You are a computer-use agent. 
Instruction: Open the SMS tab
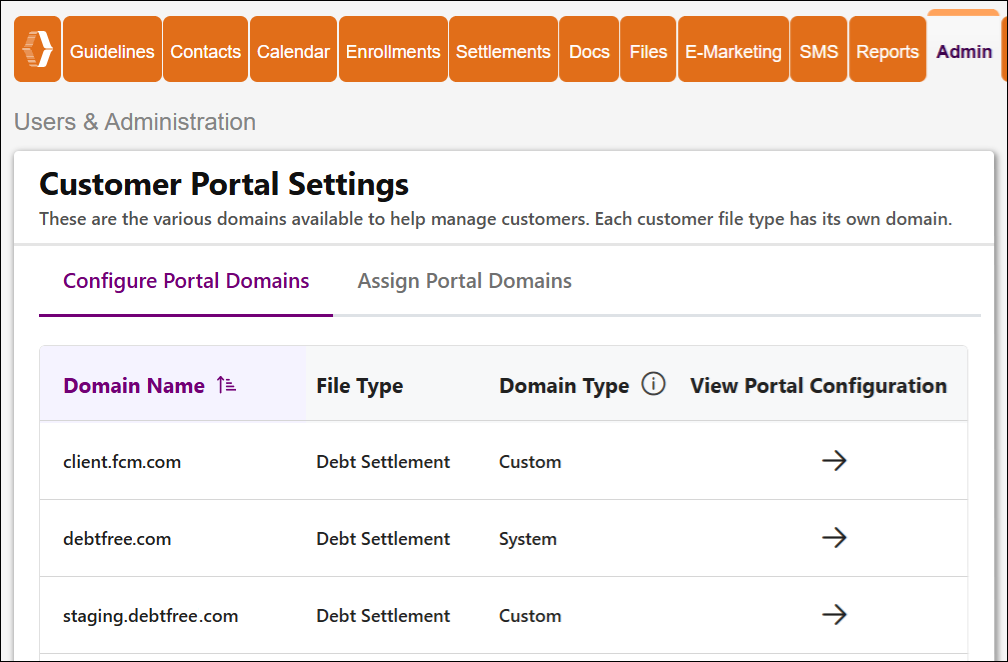coord(818,51)
